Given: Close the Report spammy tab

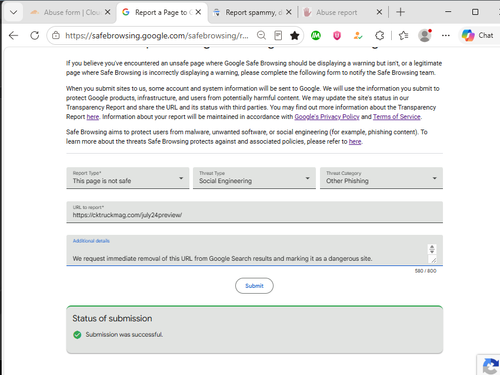Looking at the screenshot, I should [x=289, y=12].
